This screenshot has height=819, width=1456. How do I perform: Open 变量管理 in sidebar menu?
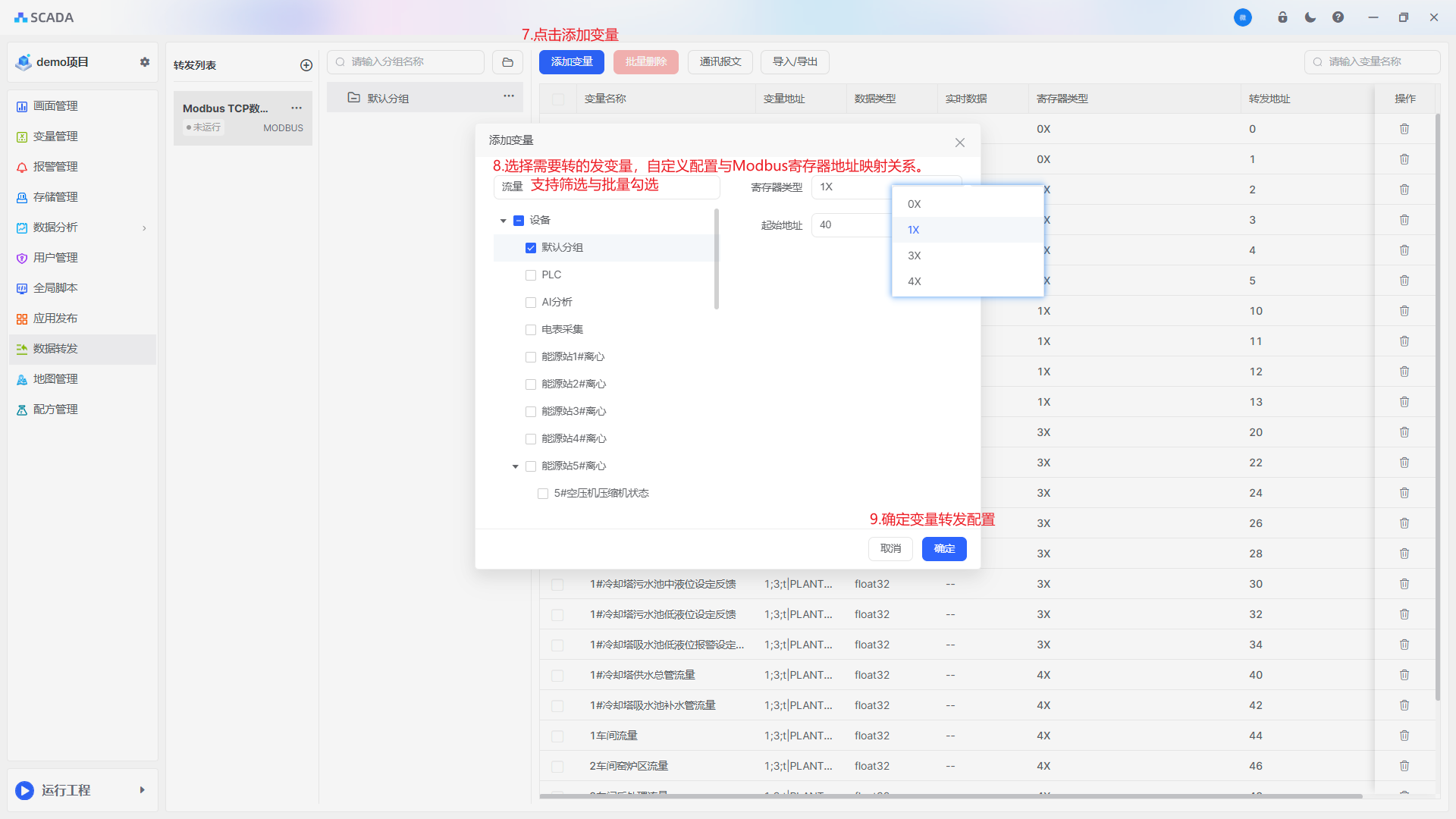pyautogui.click(x=55, y=136)
